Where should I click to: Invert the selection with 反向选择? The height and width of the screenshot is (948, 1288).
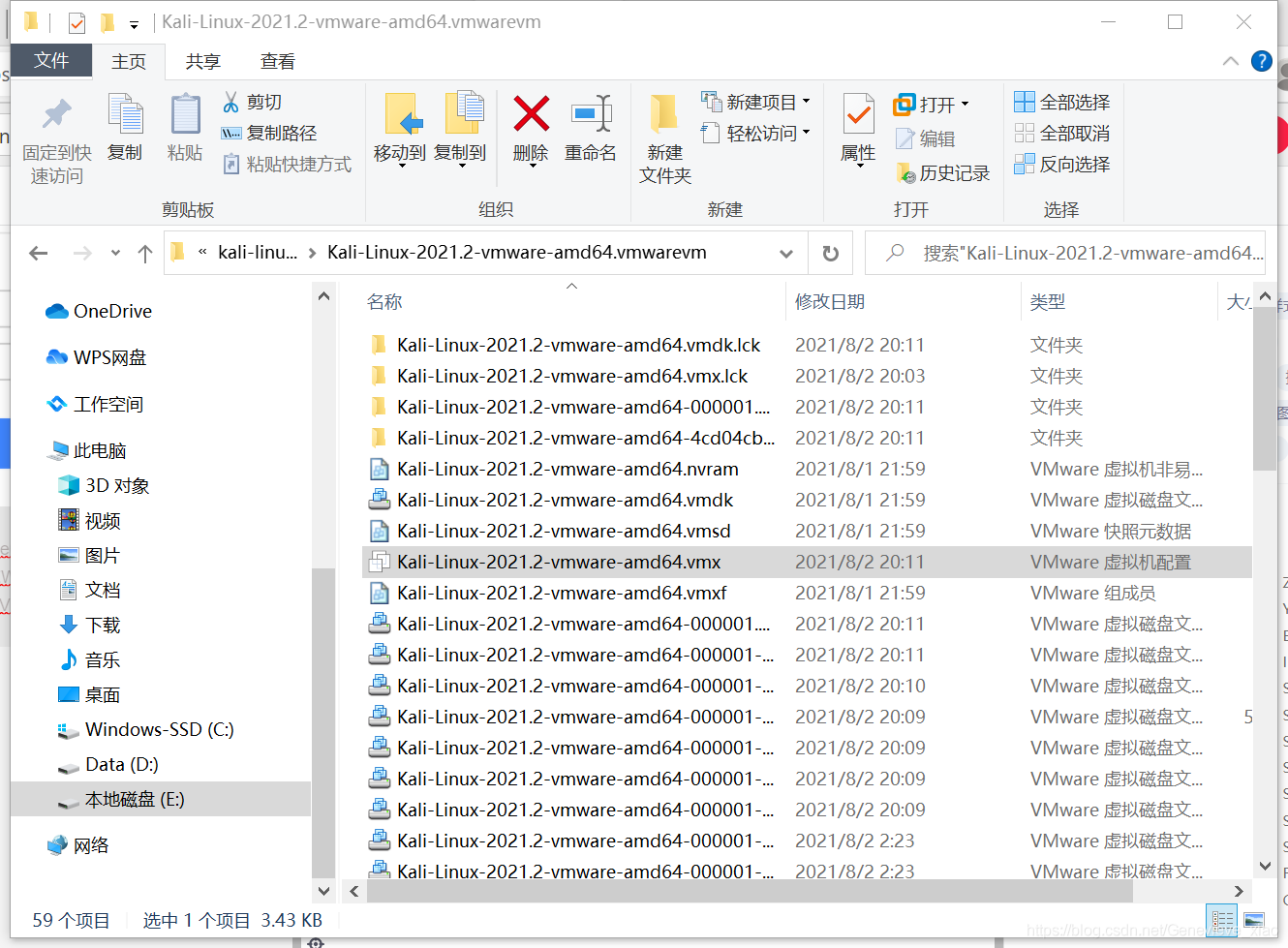[1062, 164]
